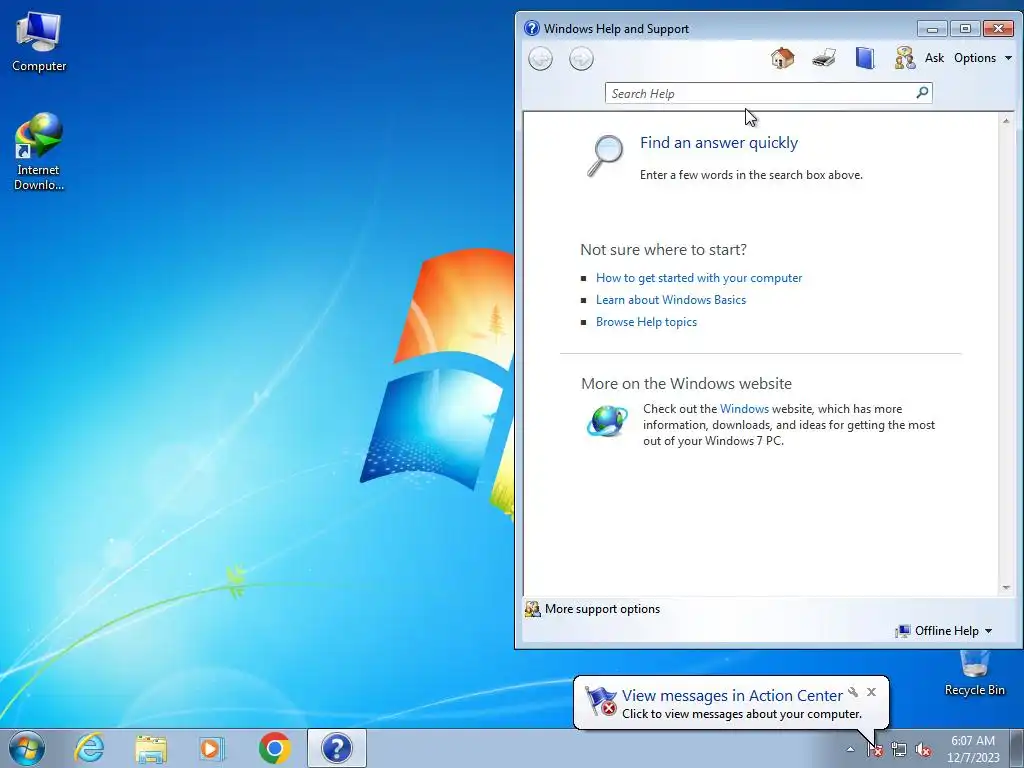
Task: Open the clock showing 6:07 AM
Action: [x=973, y=748]
